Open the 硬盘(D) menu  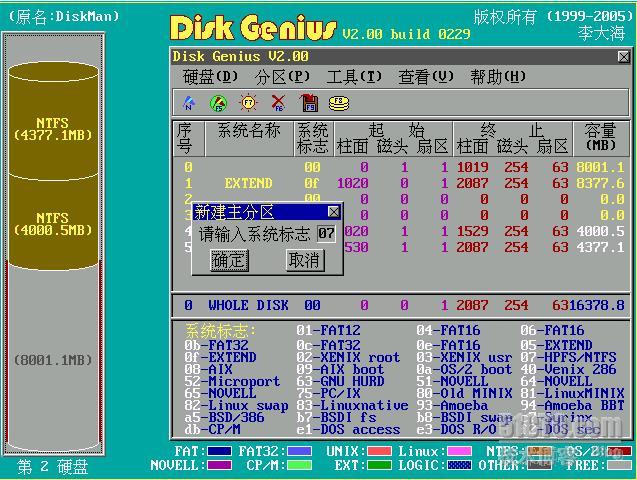point(211,77)
